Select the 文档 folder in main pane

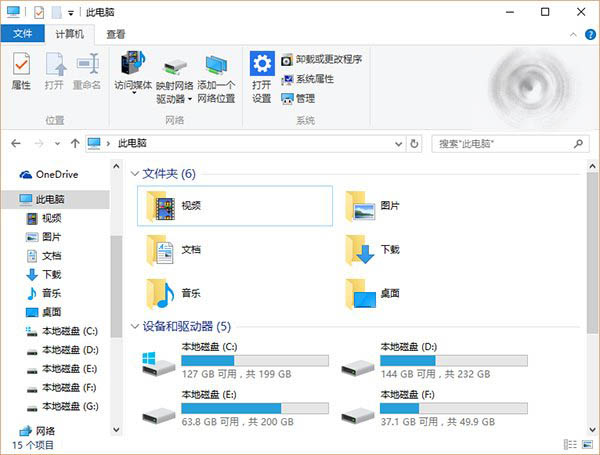click(173, 250)
